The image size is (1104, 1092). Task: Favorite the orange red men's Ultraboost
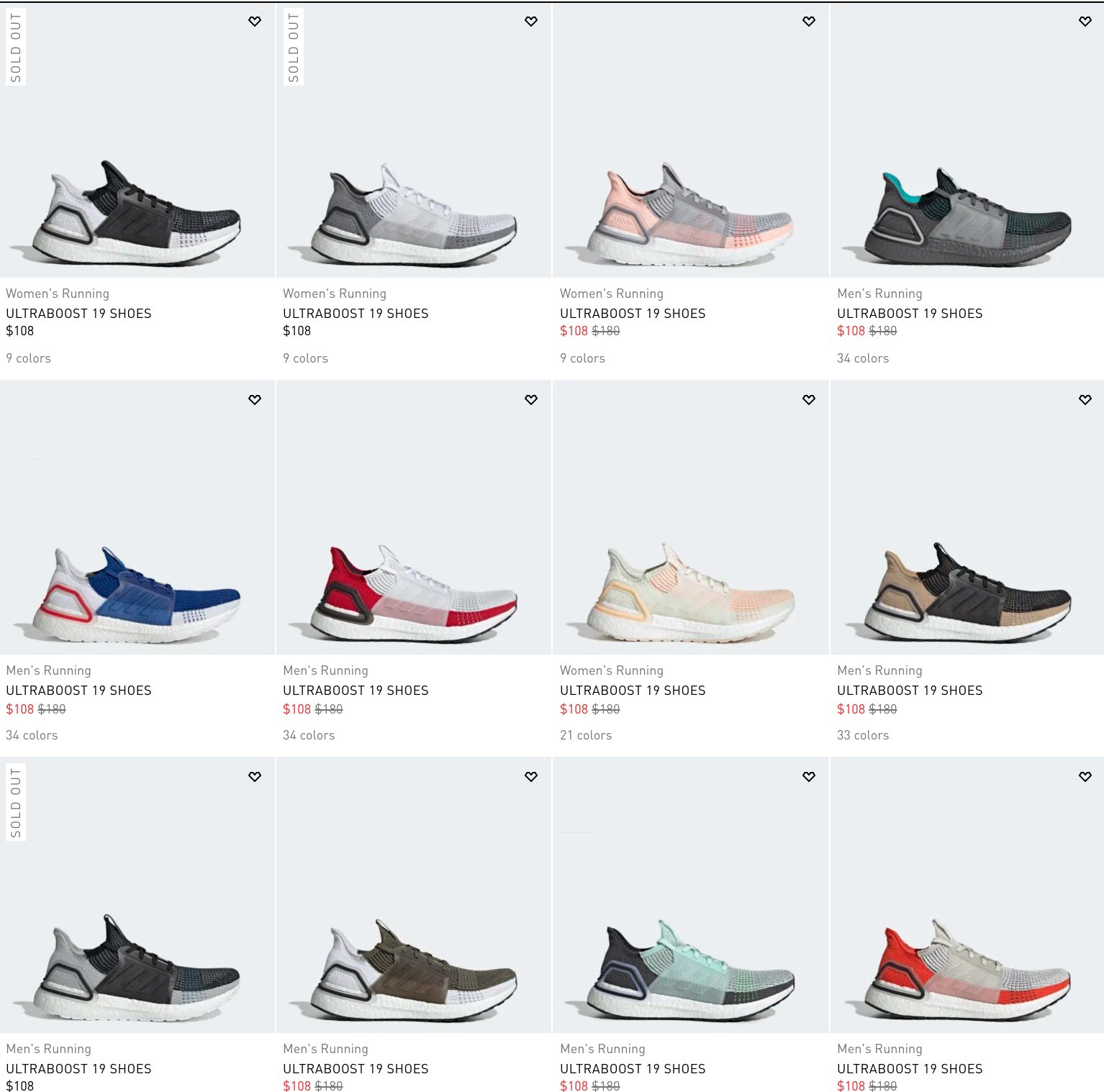(1085, 776)
